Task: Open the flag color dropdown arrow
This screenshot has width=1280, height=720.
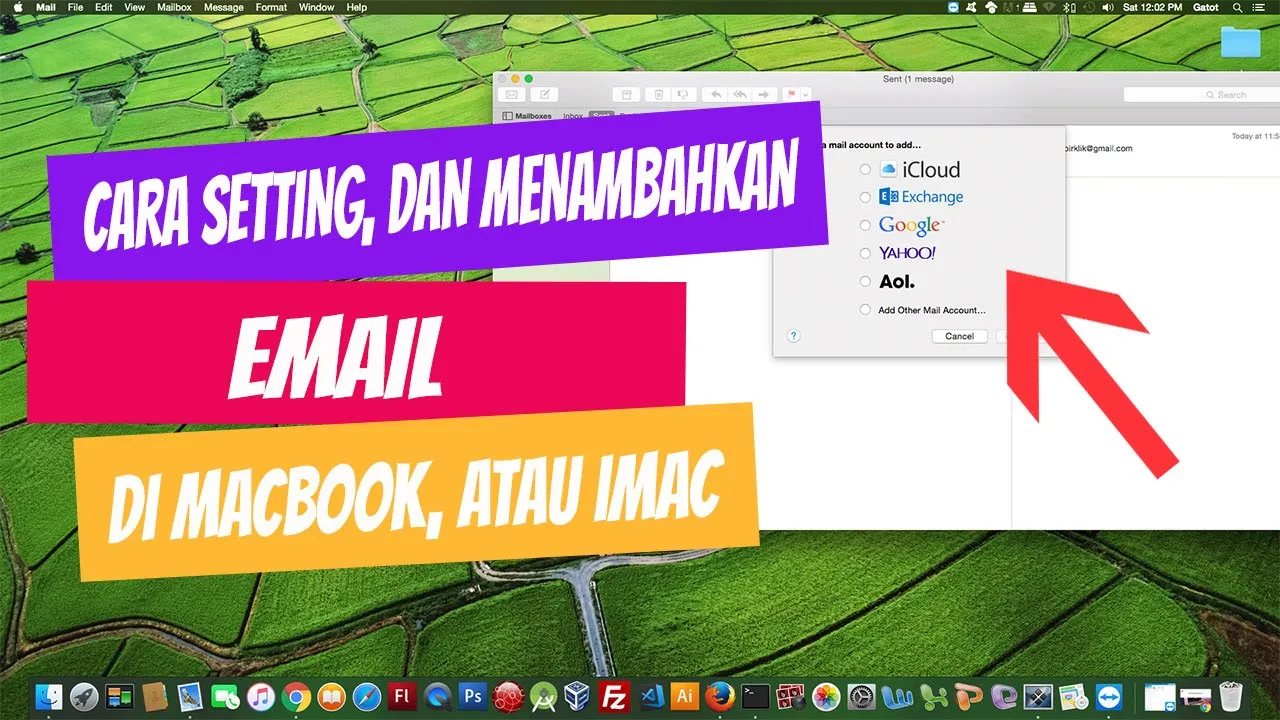Action: (x=807, y=95)
